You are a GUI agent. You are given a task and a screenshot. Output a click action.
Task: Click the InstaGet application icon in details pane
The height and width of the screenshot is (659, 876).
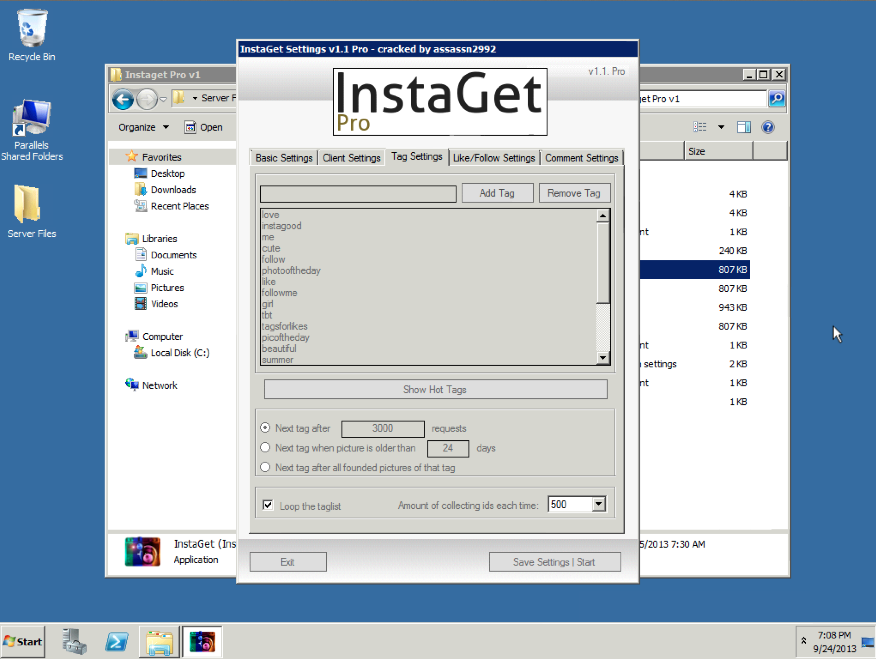[x=142, y=552]
